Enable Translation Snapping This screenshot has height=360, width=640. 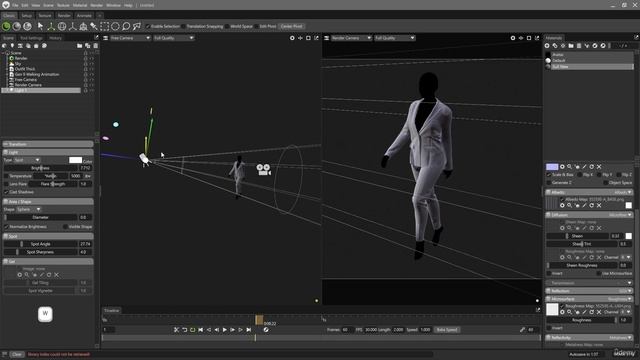(184, 27)
